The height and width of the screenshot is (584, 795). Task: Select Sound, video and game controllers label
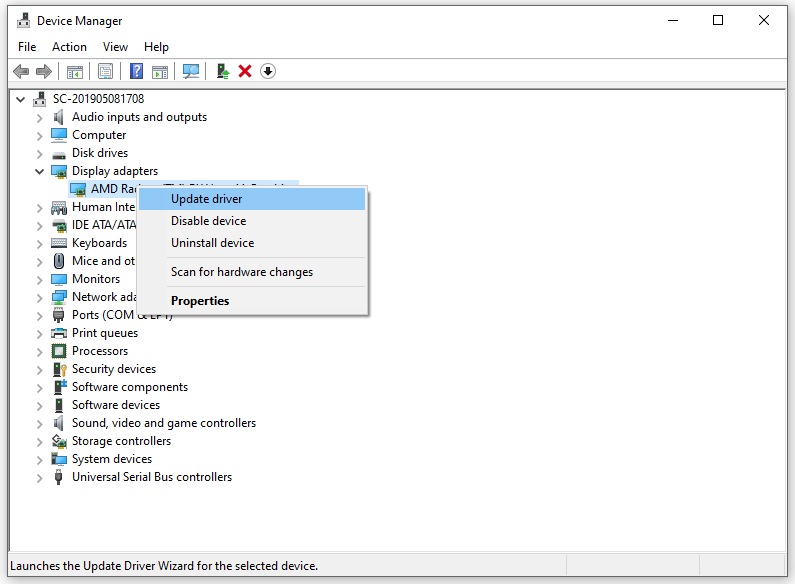pos(164,423)
